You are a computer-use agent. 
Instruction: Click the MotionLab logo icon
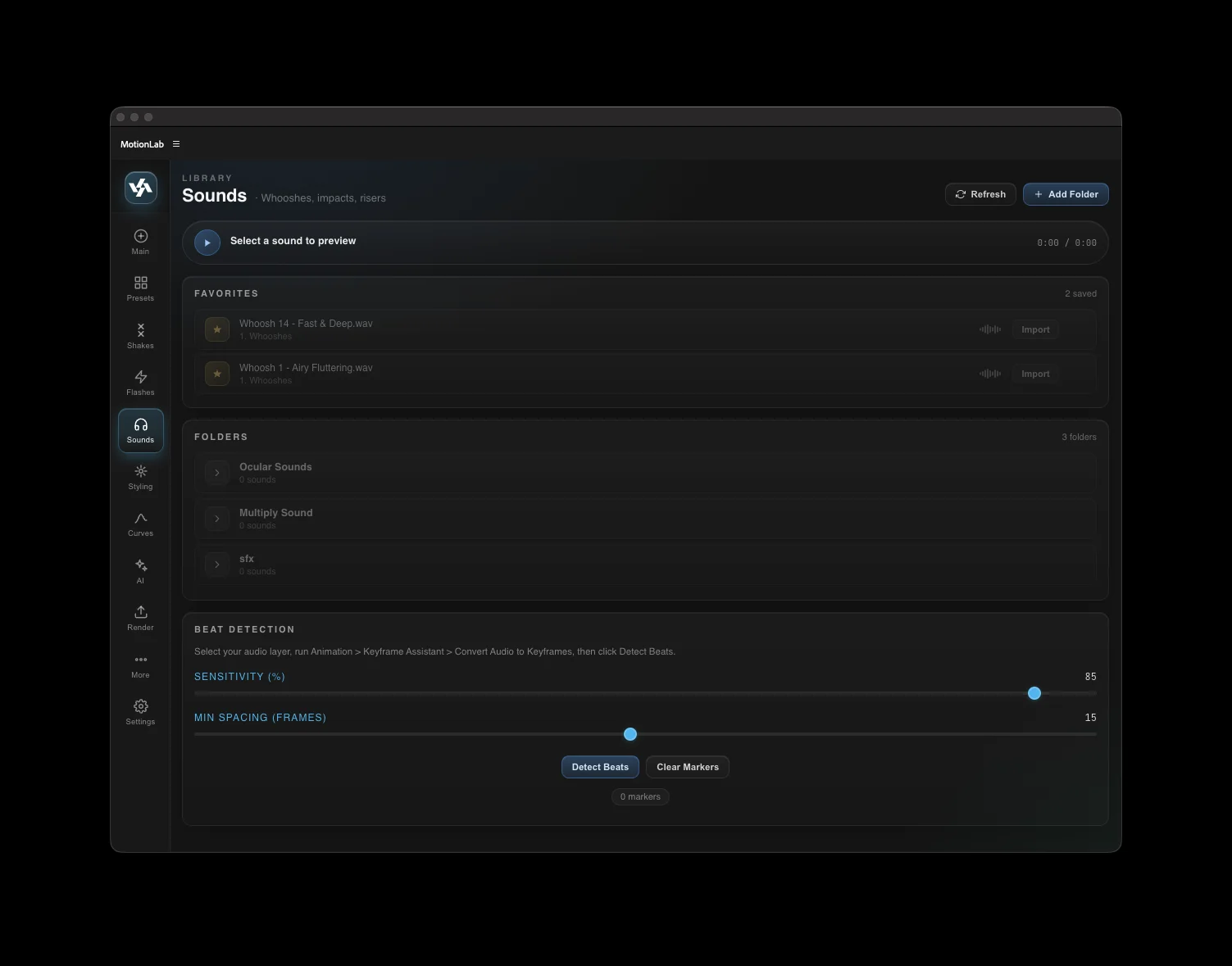pos(141,188)
